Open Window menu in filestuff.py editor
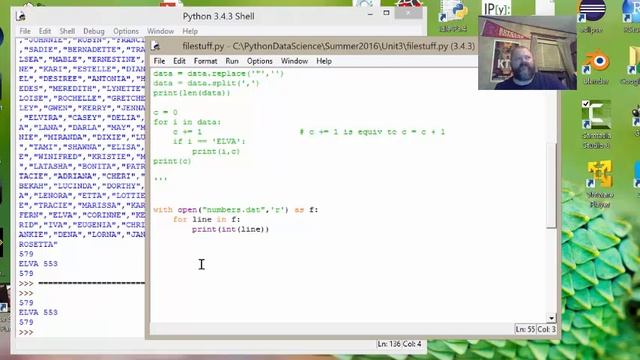Image resolution: width=640 pixels, height=360 pixels. click(x=294, y=61)
